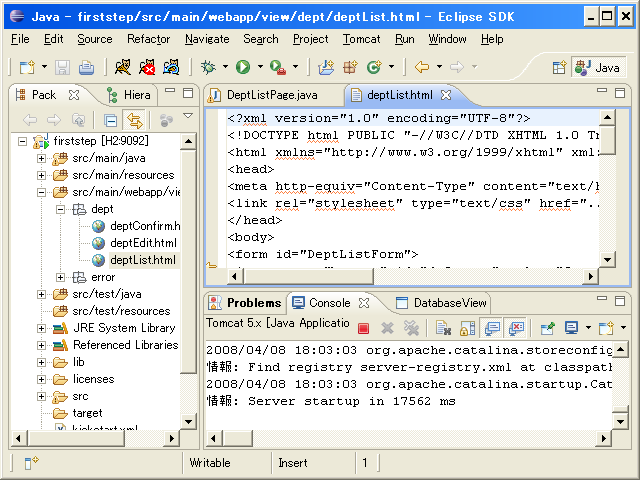Image resolution: width=640 pixels, height=480 pixels.
Task: Click the Print toolbar icon
Action: coord(87,67)
